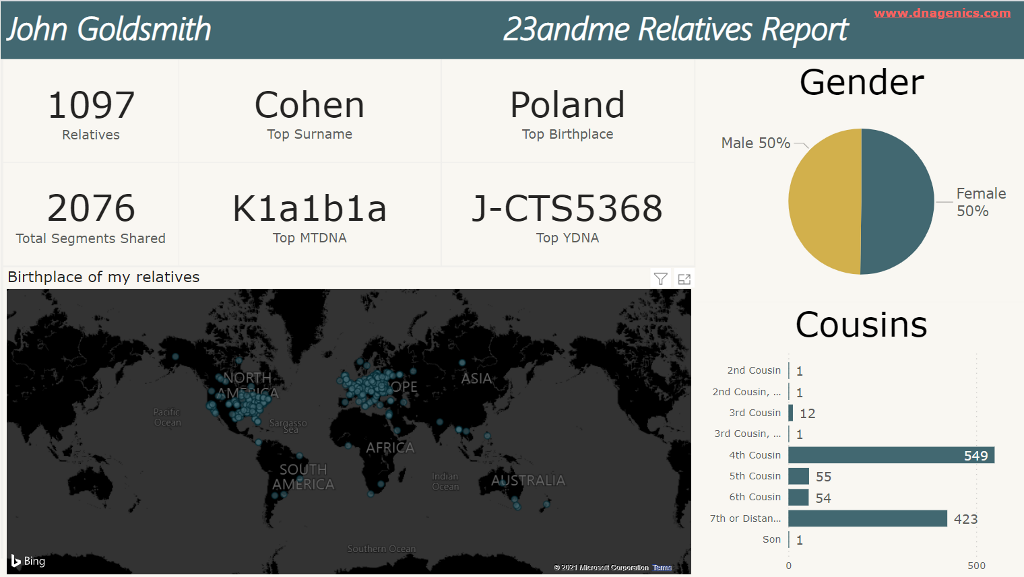Click the map focus mode icon
This screenshot has width=1024, height=577.
pyautogui.click(x=684, y=279)
